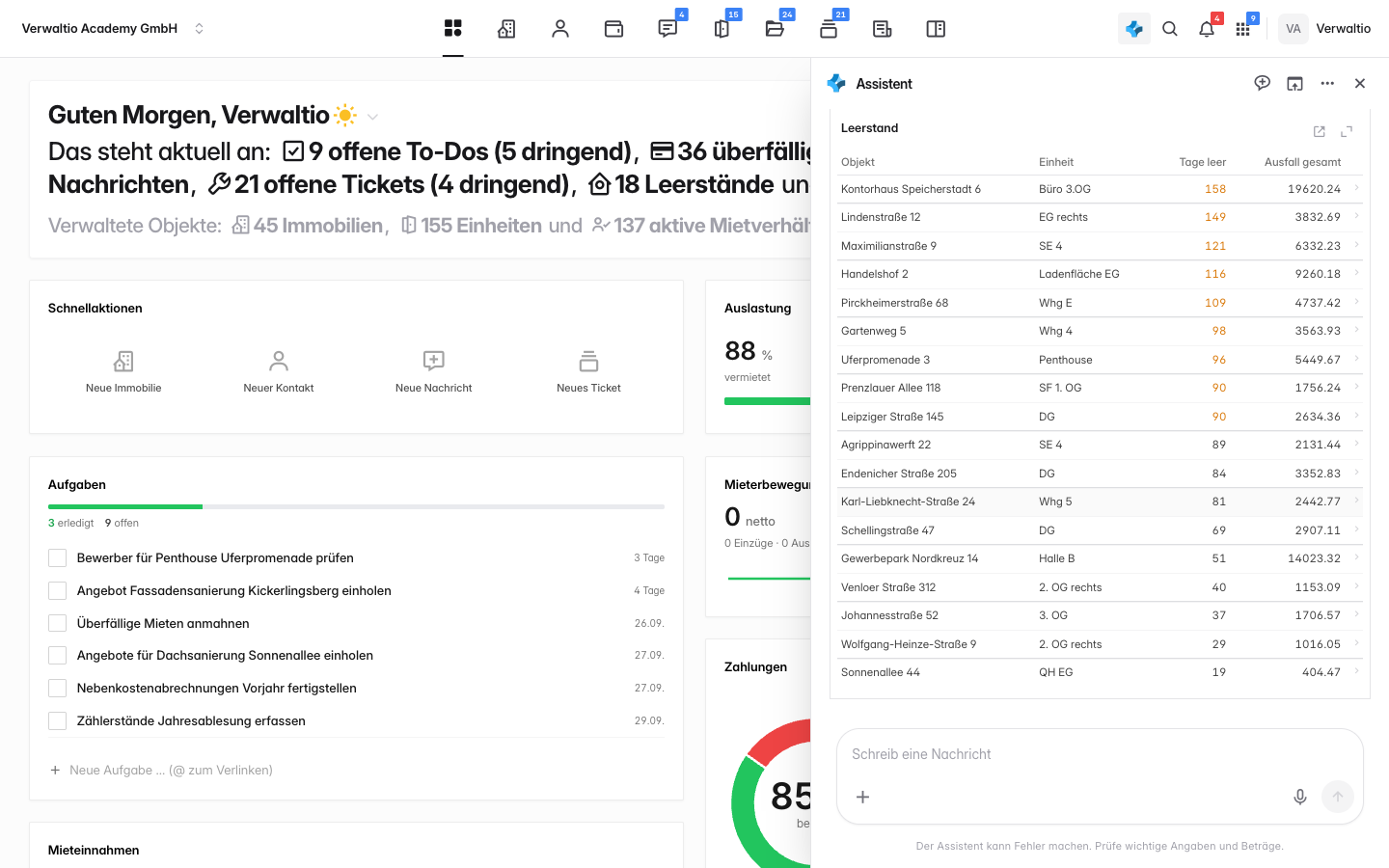Select Uferpromenade 3 Penthouse row
1389x868 pixels.
pos(1100,360)
